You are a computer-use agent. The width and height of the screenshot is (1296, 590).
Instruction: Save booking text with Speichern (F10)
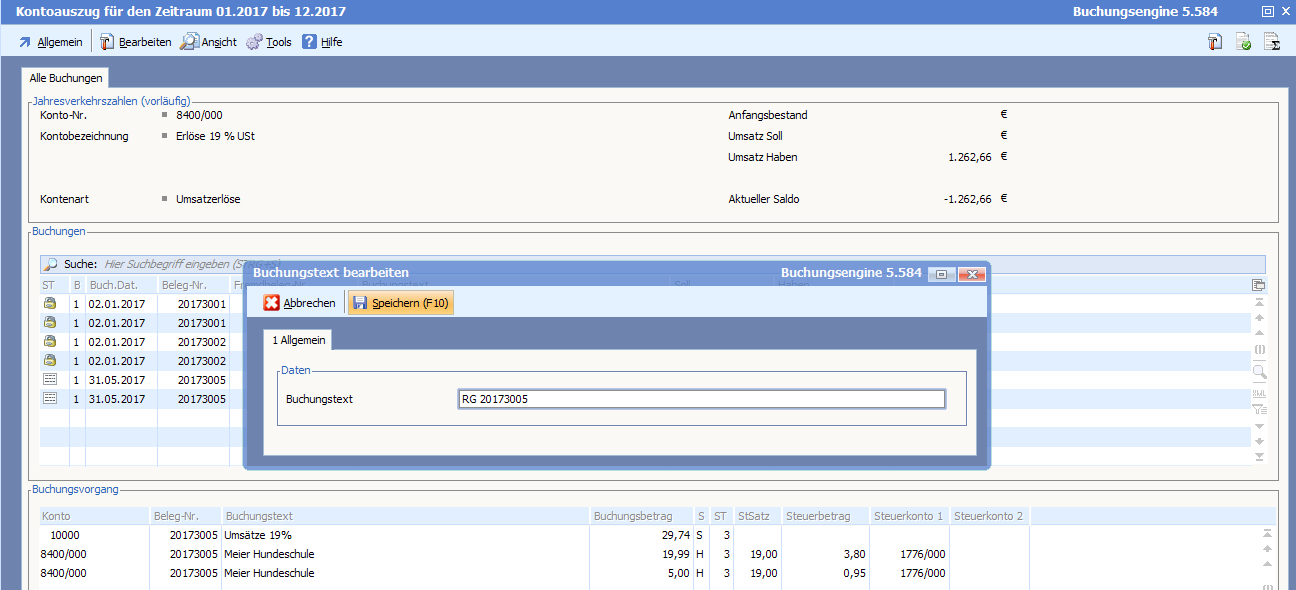[401, 303]
